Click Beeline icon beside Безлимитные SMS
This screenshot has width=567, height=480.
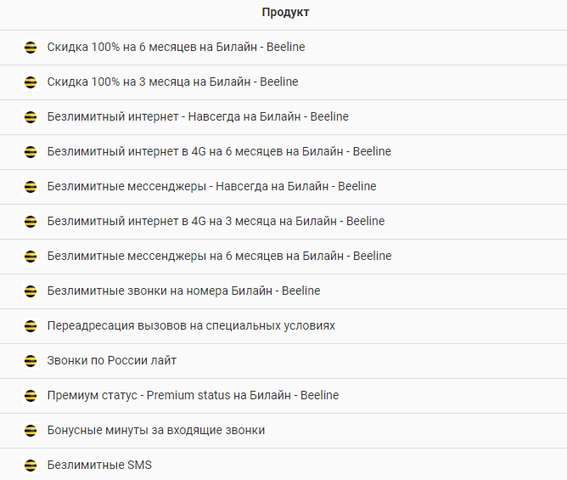pos(30,465)
